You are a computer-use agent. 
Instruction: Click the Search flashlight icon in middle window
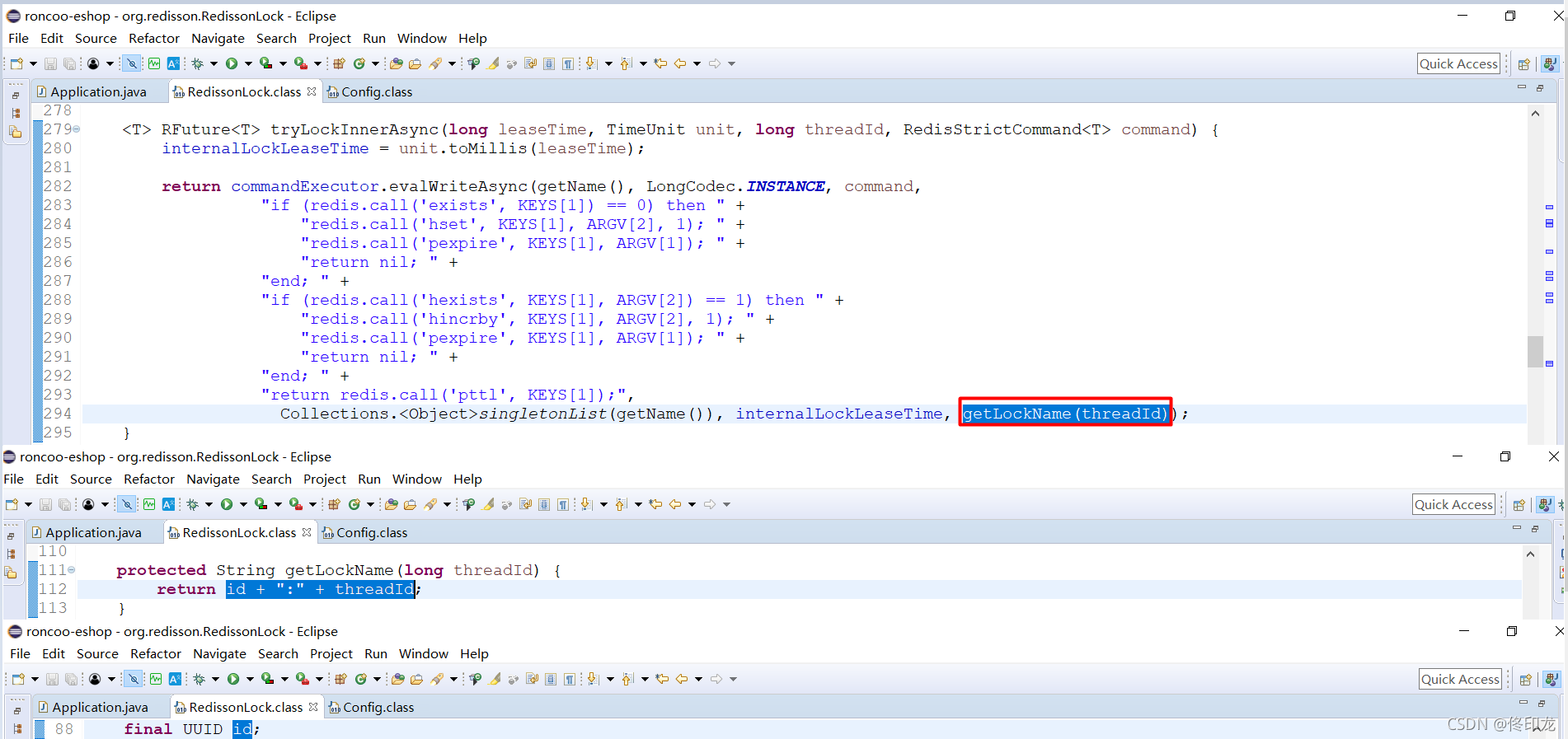click(x=430, y=504)
